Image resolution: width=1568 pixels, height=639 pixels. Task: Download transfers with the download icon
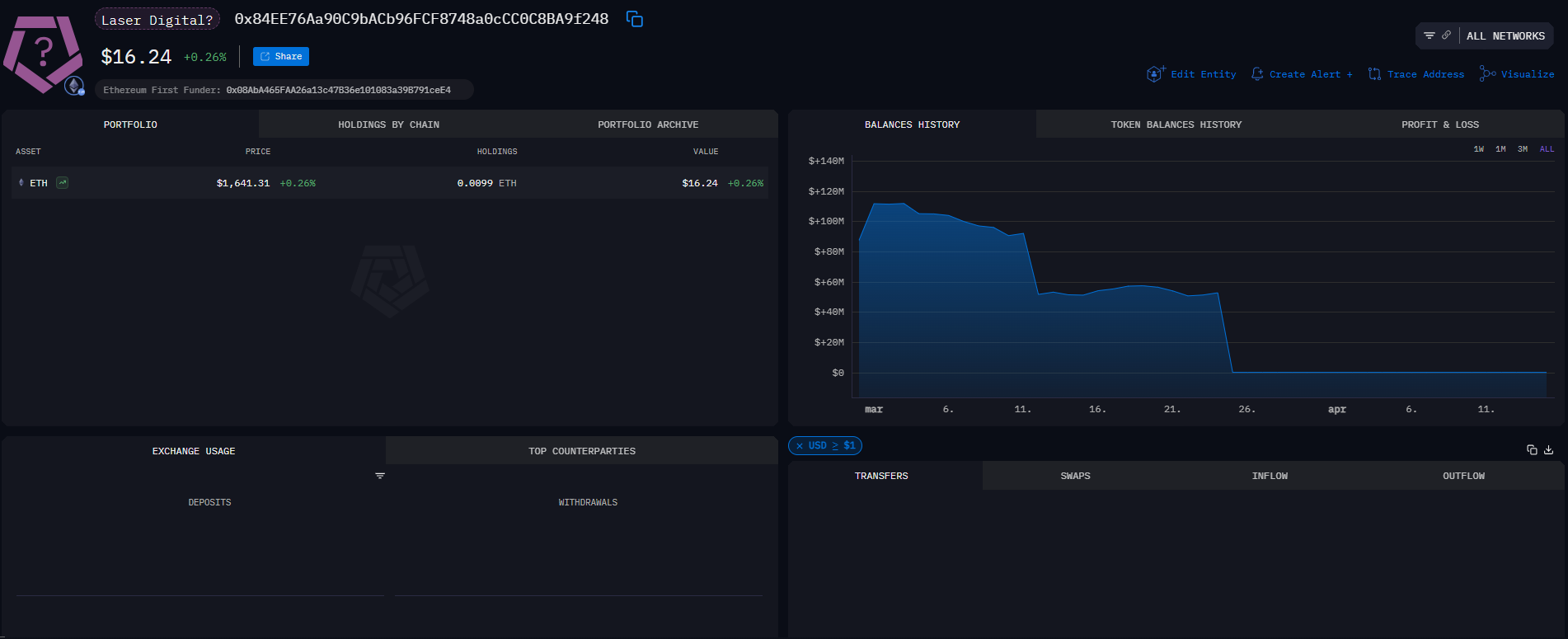pyautogui.click(x=1548, y=449)
